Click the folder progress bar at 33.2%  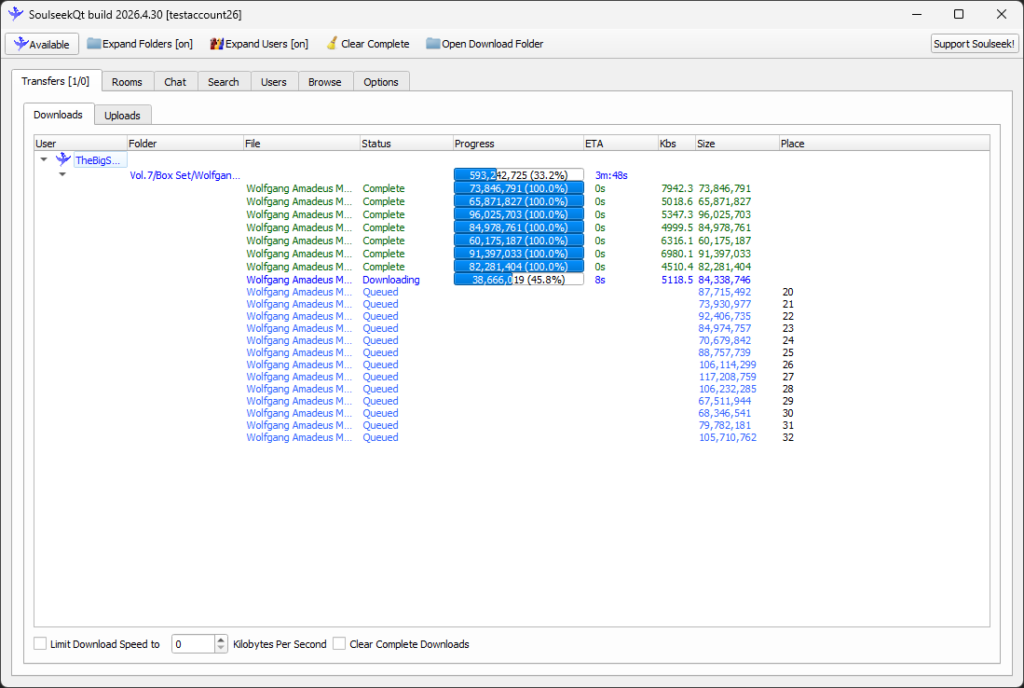tap(519, 175)
